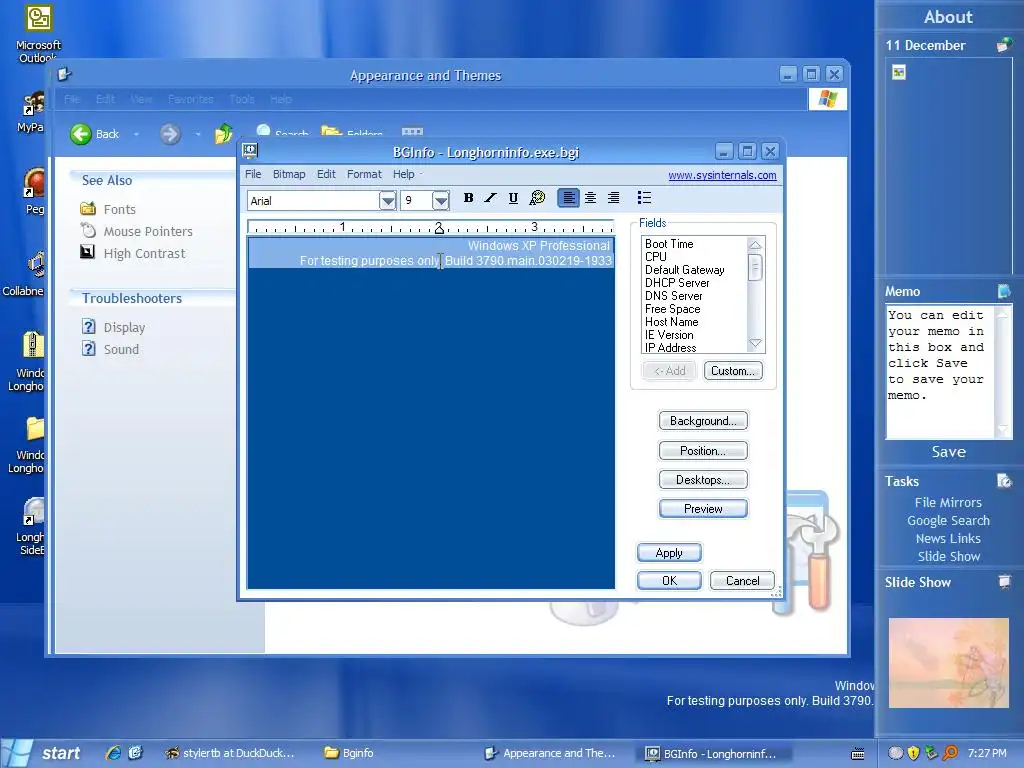The width and height of the screenshot is (1024, 768).
Task: Confirm with the OK button
Action: [669, 581]
